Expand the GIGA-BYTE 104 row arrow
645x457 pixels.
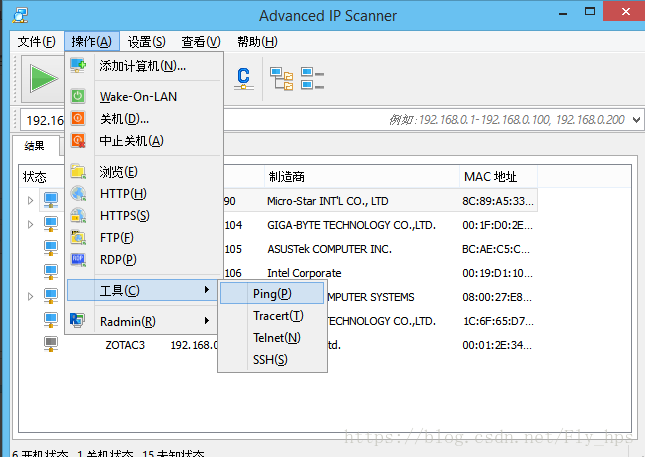30,225
